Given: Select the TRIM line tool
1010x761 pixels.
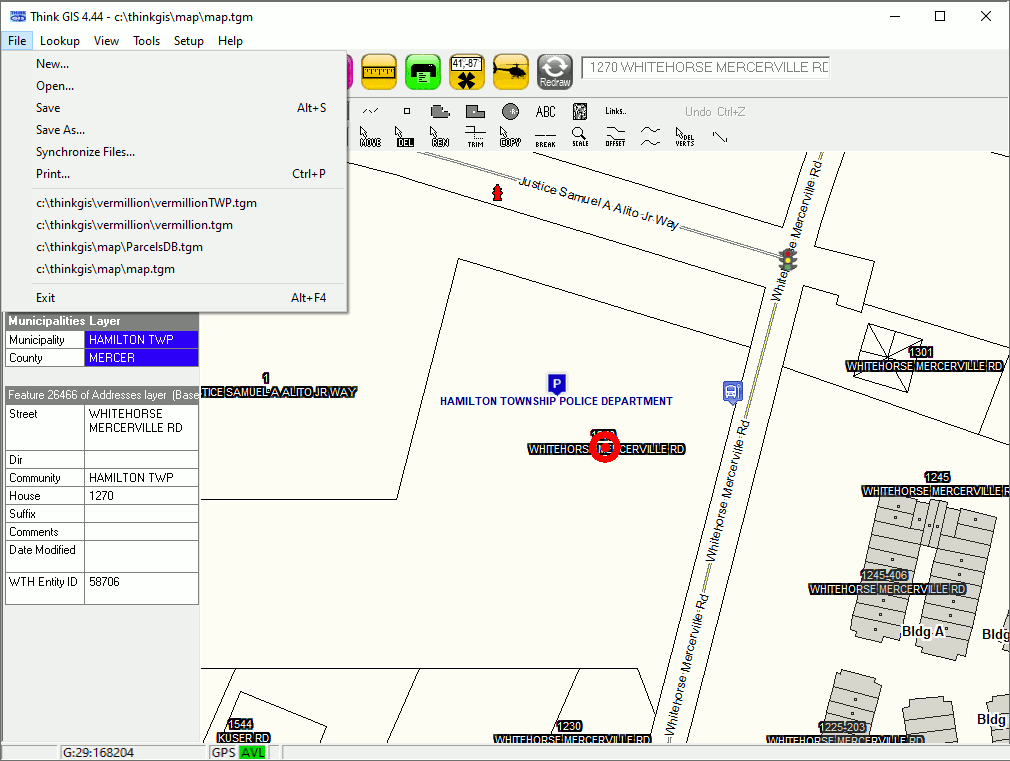Looking at the screenshot, I should point(475,137).
